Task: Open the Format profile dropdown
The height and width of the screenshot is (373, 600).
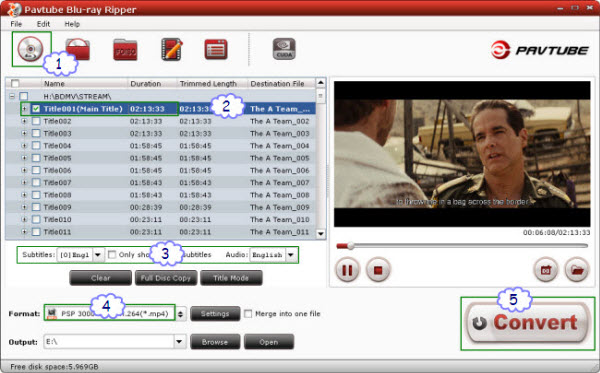Action: (x=180, y=314)
